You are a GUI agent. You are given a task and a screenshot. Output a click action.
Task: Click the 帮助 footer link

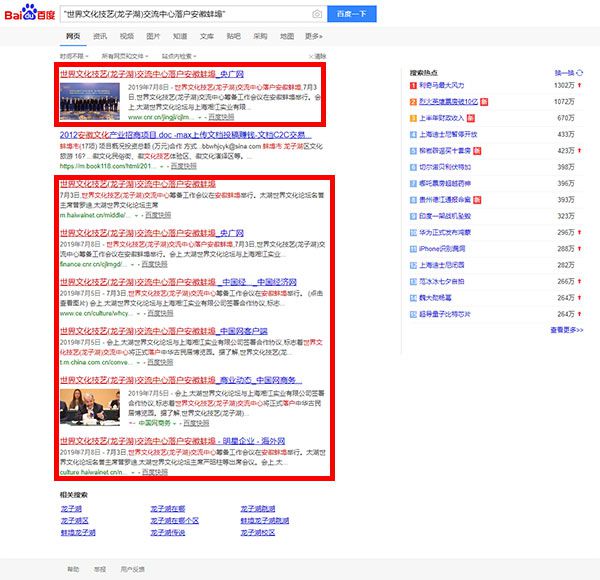click(73, 569)
